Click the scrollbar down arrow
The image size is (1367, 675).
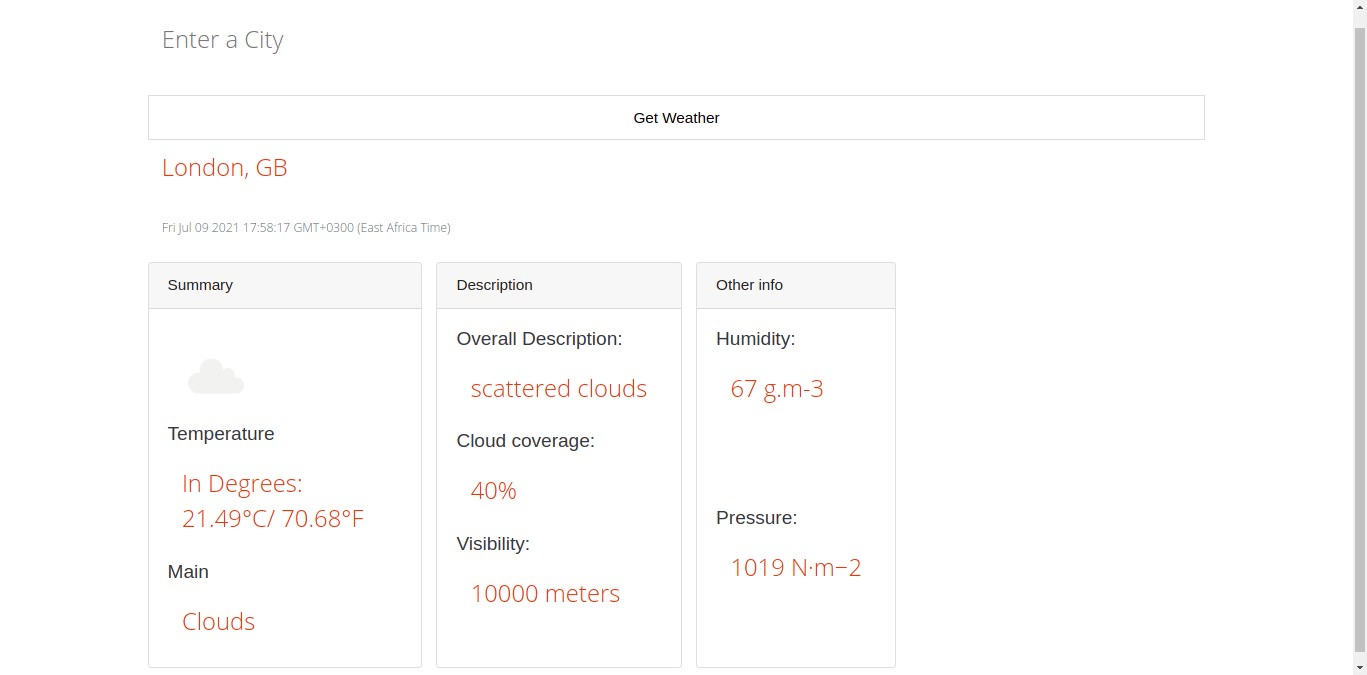coord(1359,667)
